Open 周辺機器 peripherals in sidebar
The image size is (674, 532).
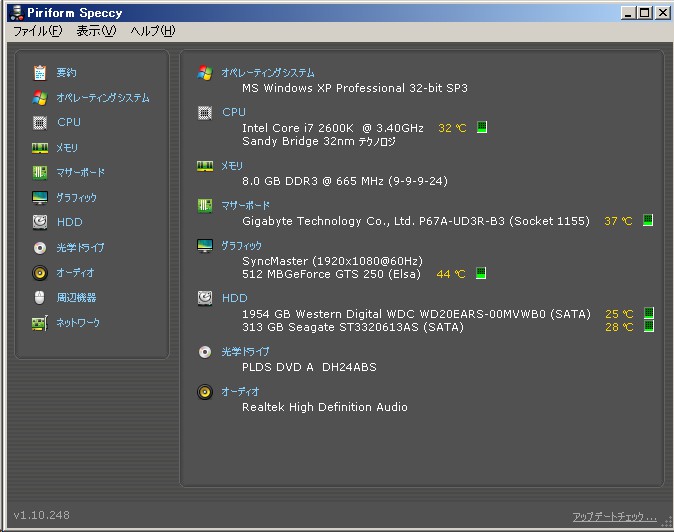pyautogui.click(x=77, y=297)
